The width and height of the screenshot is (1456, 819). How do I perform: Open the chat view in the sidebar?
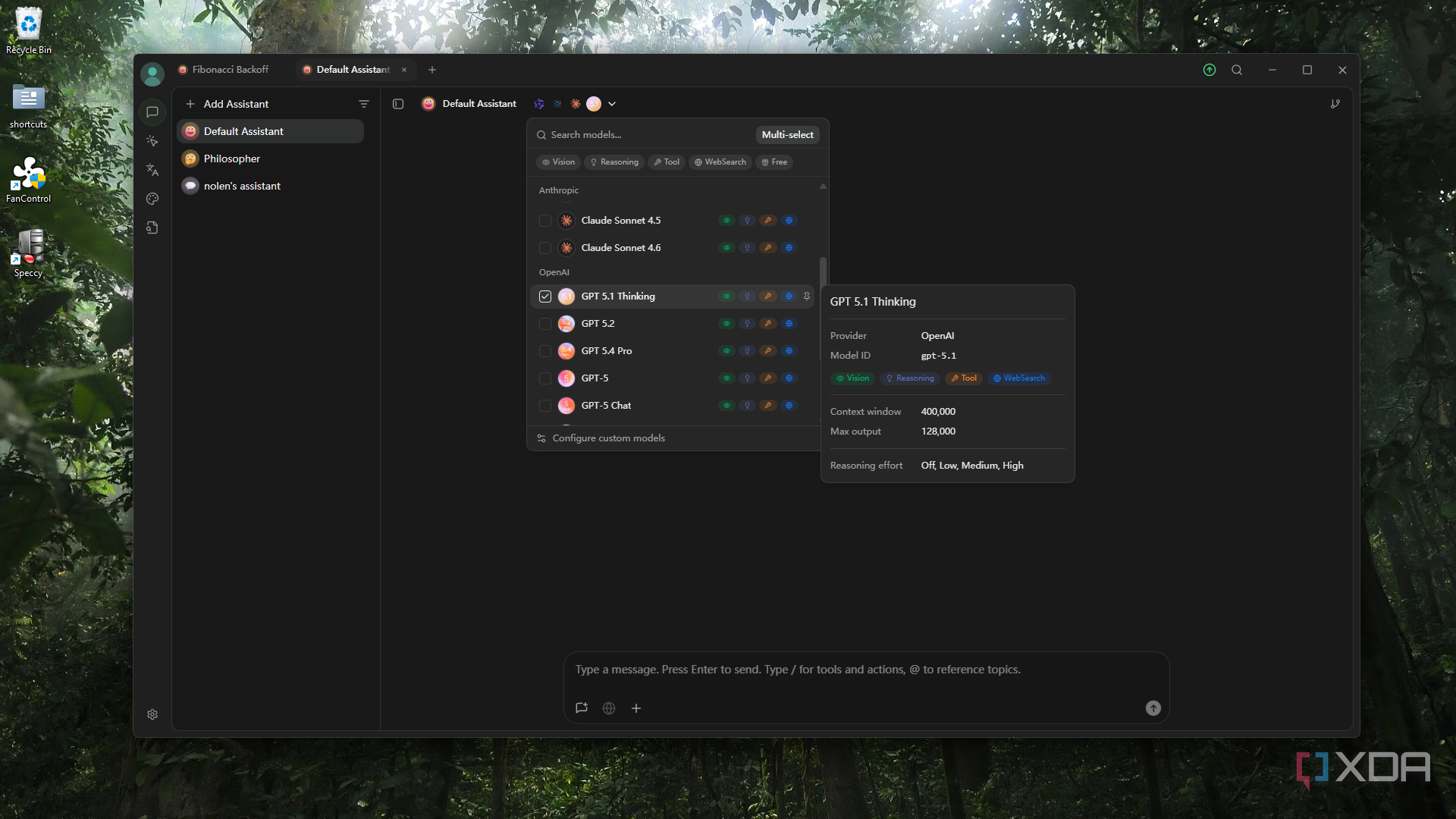tap(152, 112)
